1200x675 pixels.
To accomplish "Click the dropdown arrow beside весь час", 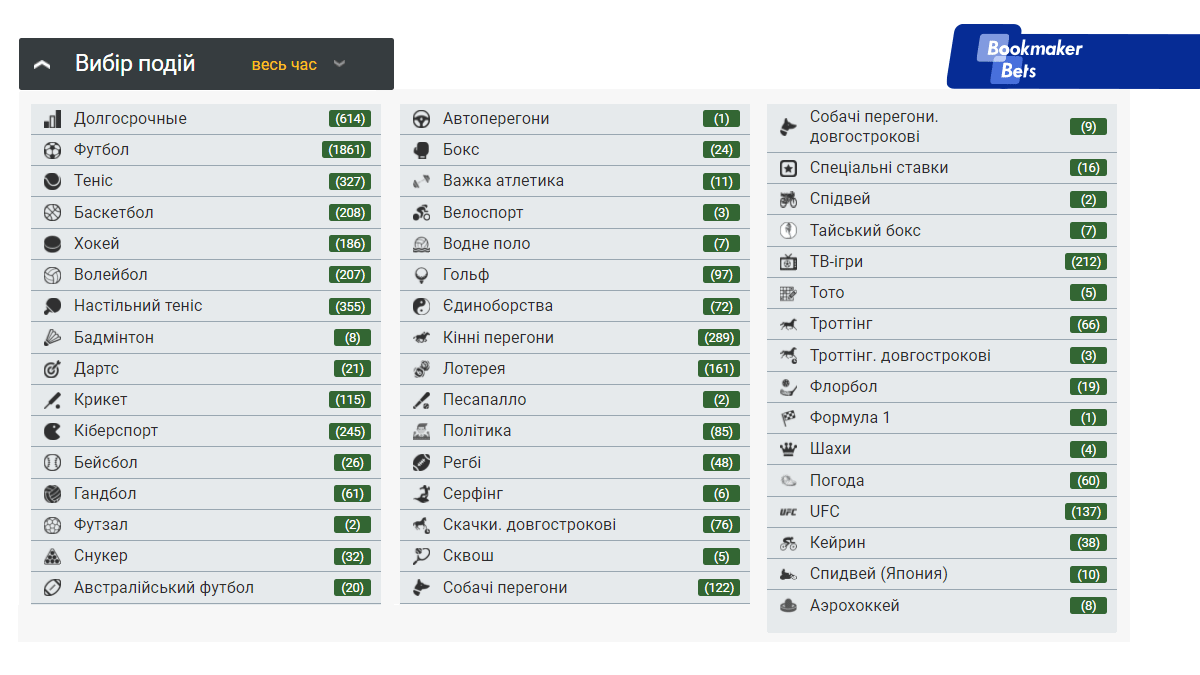I will [339, 64].
